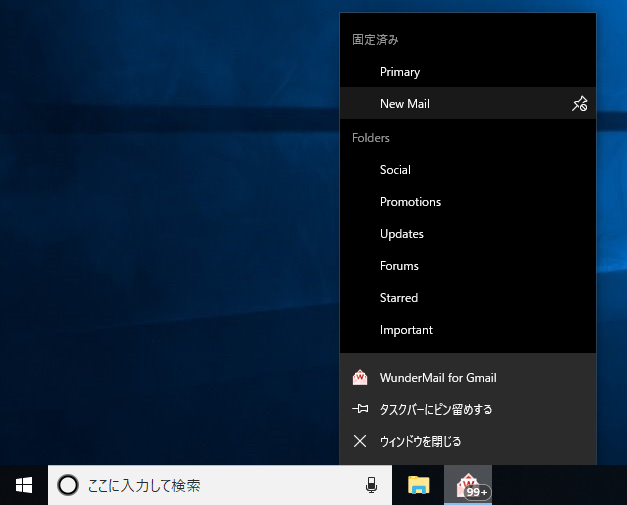The height and width of the screenshot is (505, 627).
Task: Open the Social folder
Action: tap(468, 170)
